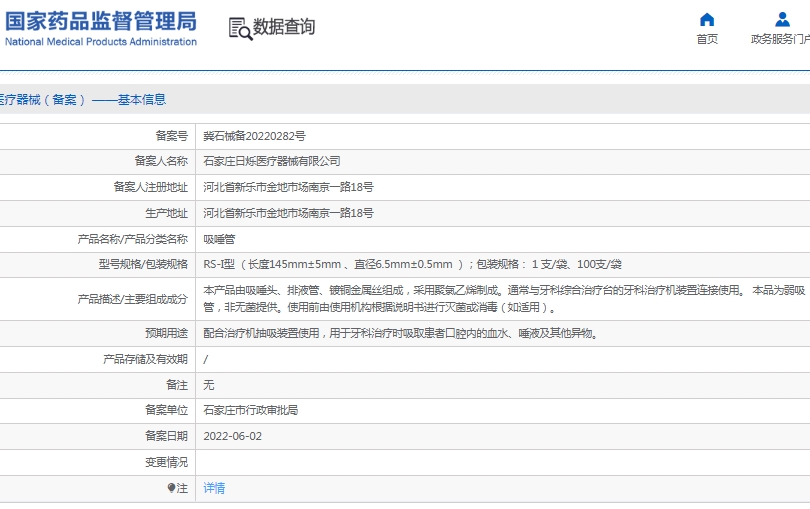This screenshot has height=509, width=810.
Task: Open the 政务服务门户 person icon
Action: pyautogui.click(x=782, y=20)
